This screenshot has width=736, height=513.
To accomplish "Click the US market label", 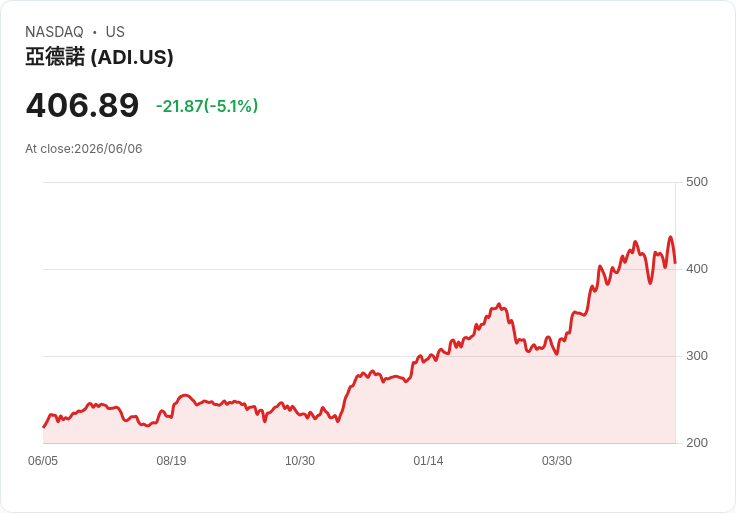I will (x=115, y=32).
